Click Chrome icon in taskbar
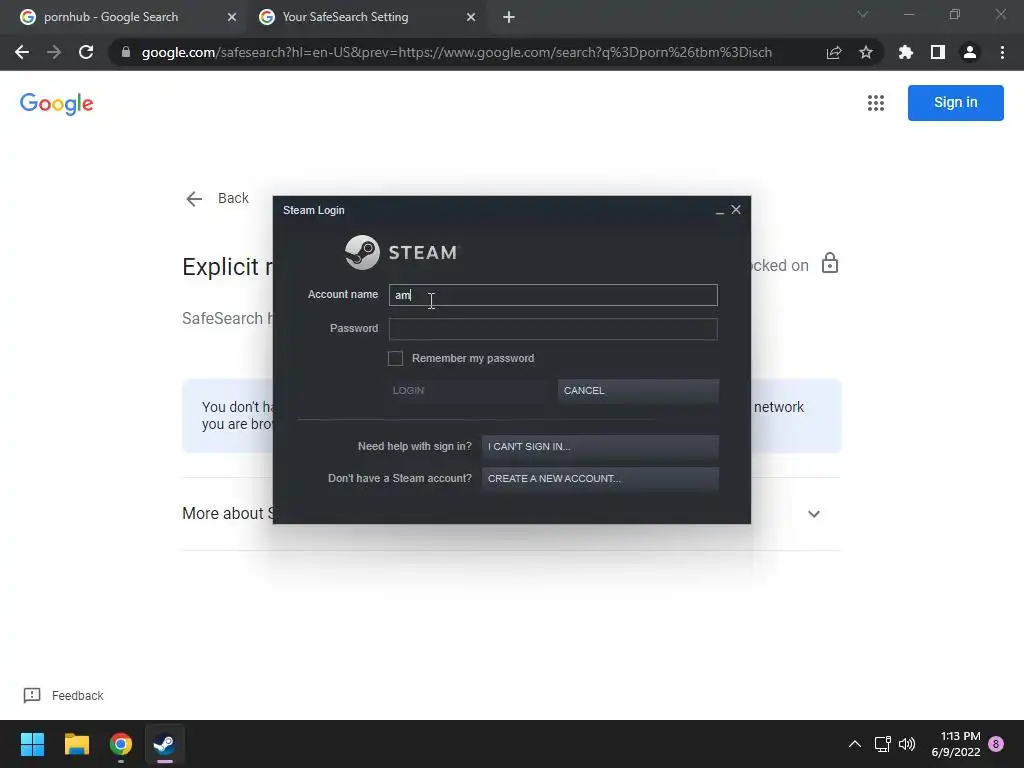This screenshot has width=1024, height=768. coord(121,744)
